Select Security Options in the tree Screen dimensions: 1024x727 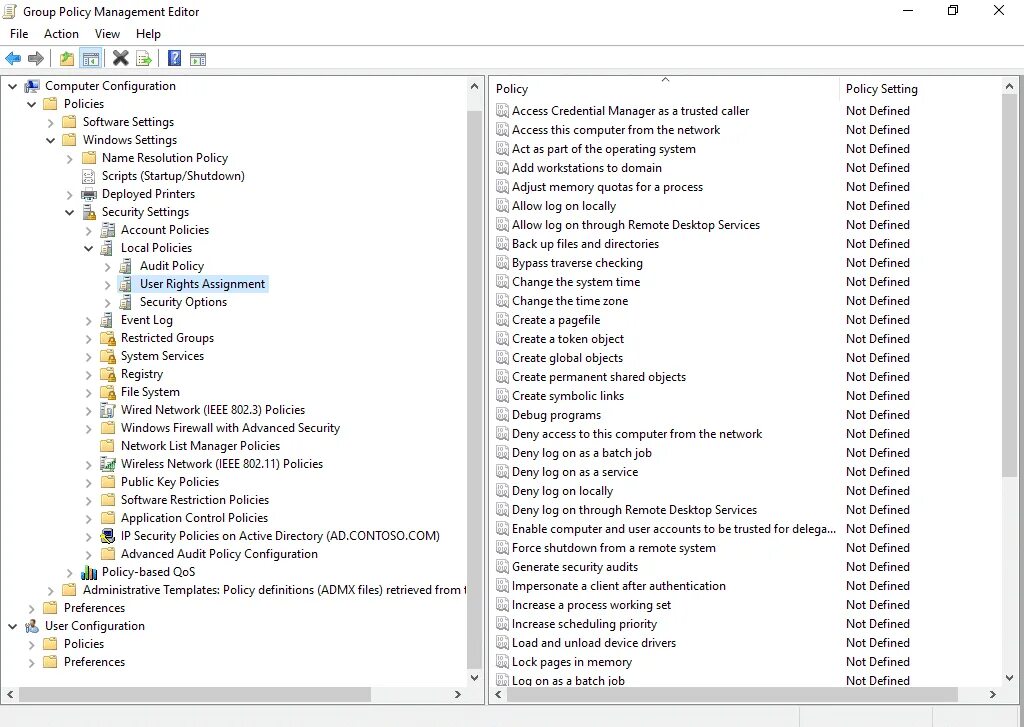click(184, 302)
